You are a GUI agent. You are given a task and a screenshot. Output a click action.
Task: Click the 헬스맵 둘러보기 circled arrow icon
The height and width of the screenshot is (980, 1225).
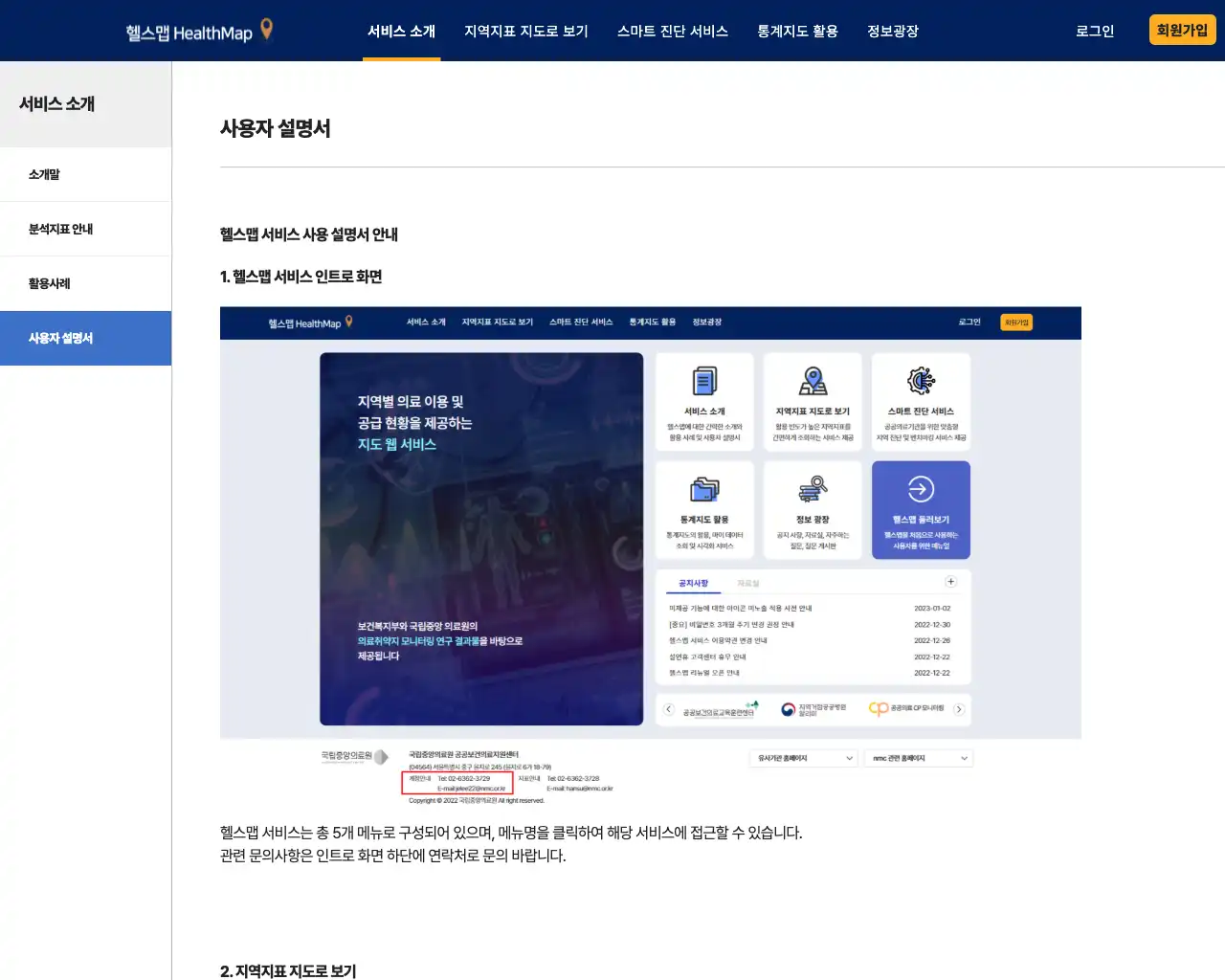coord(919,488)
